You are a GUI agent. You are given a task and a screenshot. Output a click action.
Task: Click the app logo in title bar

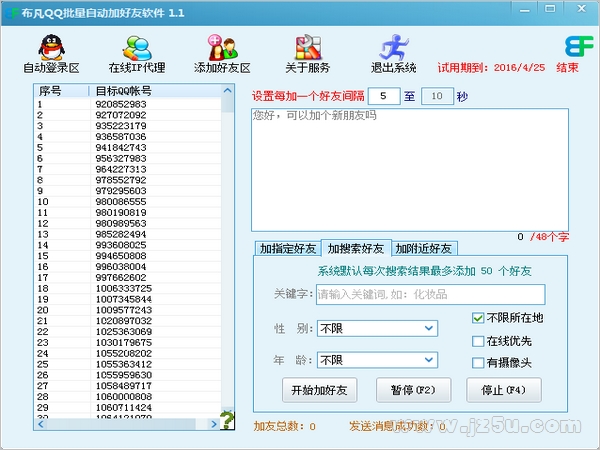10,13
